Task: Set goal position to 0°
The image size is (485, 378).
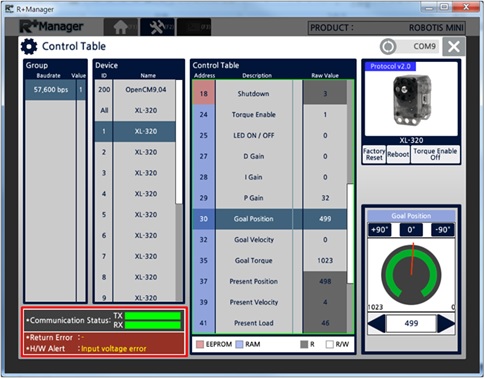Action: point(411,230)
